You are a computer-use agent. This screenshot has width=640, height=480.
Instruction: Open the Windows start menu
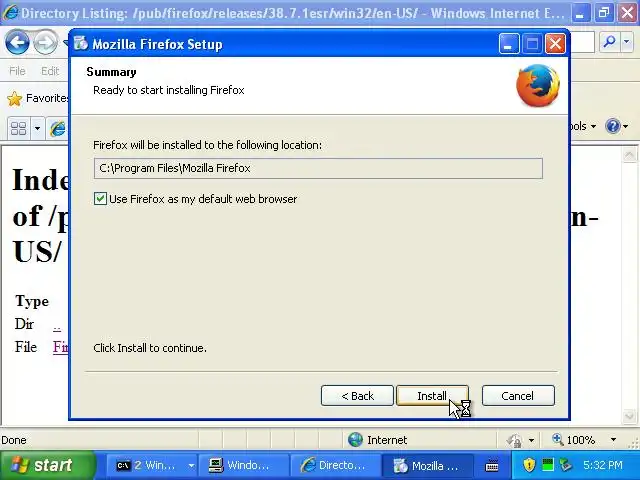(47, 465)
